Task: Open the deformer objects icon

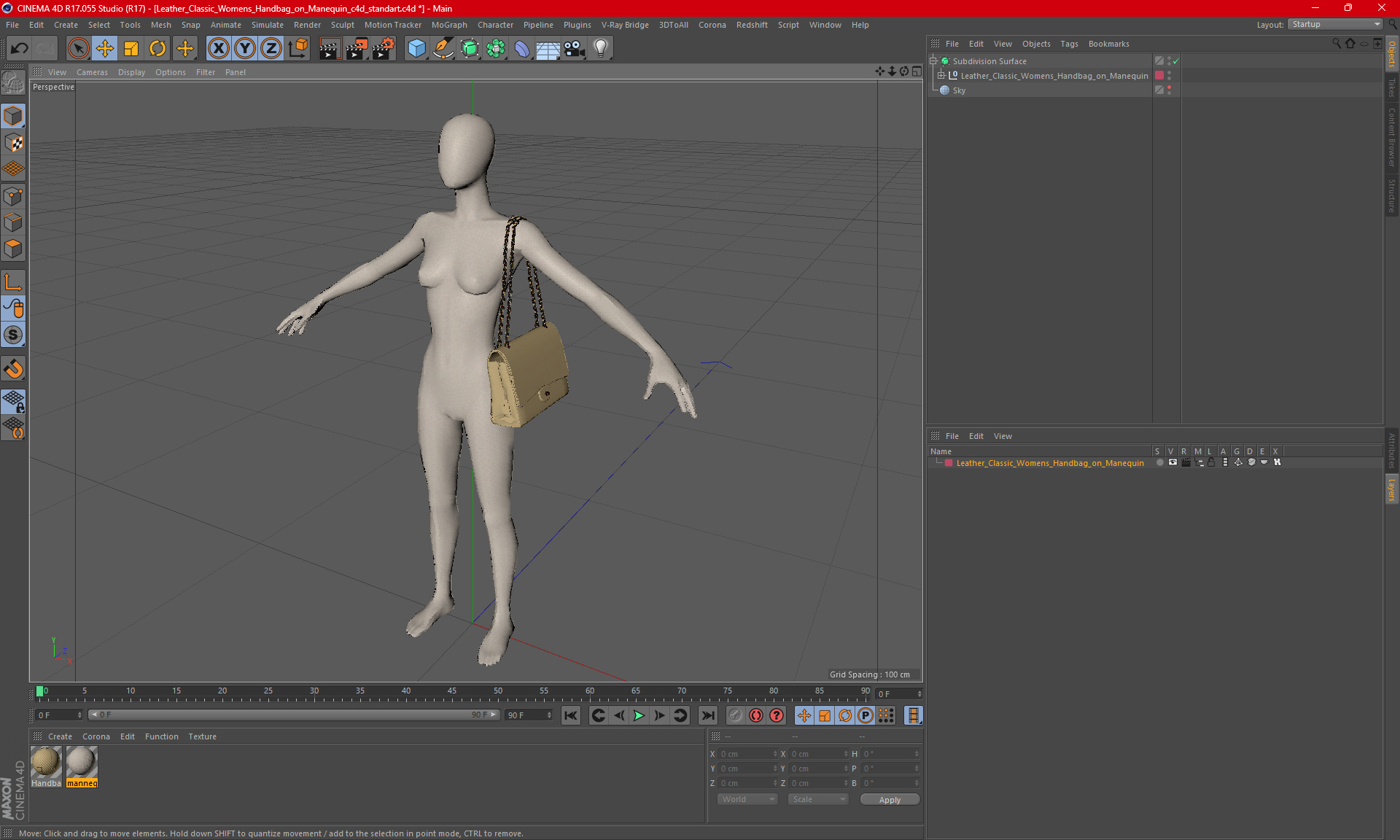Action: (522, 49)
